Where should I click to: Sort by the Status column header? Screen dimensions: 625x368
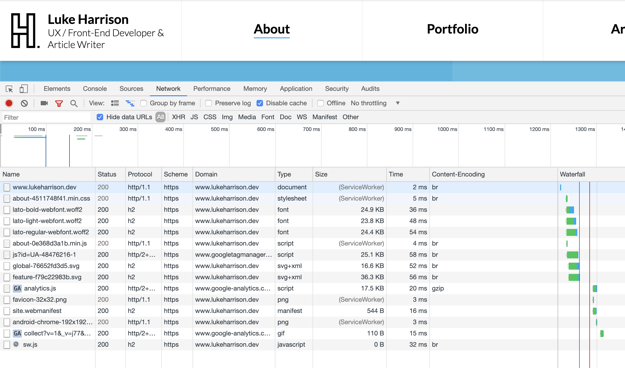[x=110, y=175]
